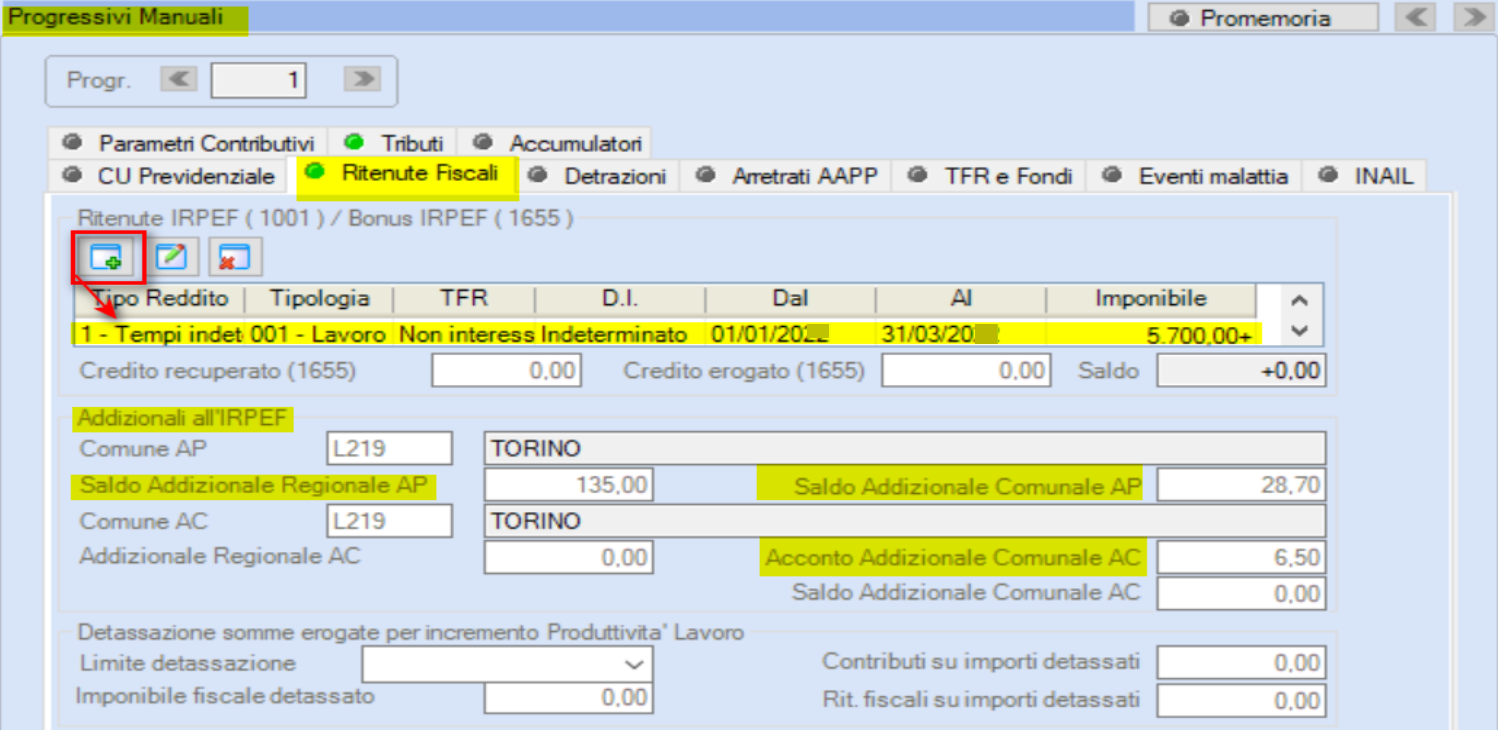1501x730 pixels.
Task: Click the Tipo Reddito column header
Action: pyautogui.click(x=160, y=299)
